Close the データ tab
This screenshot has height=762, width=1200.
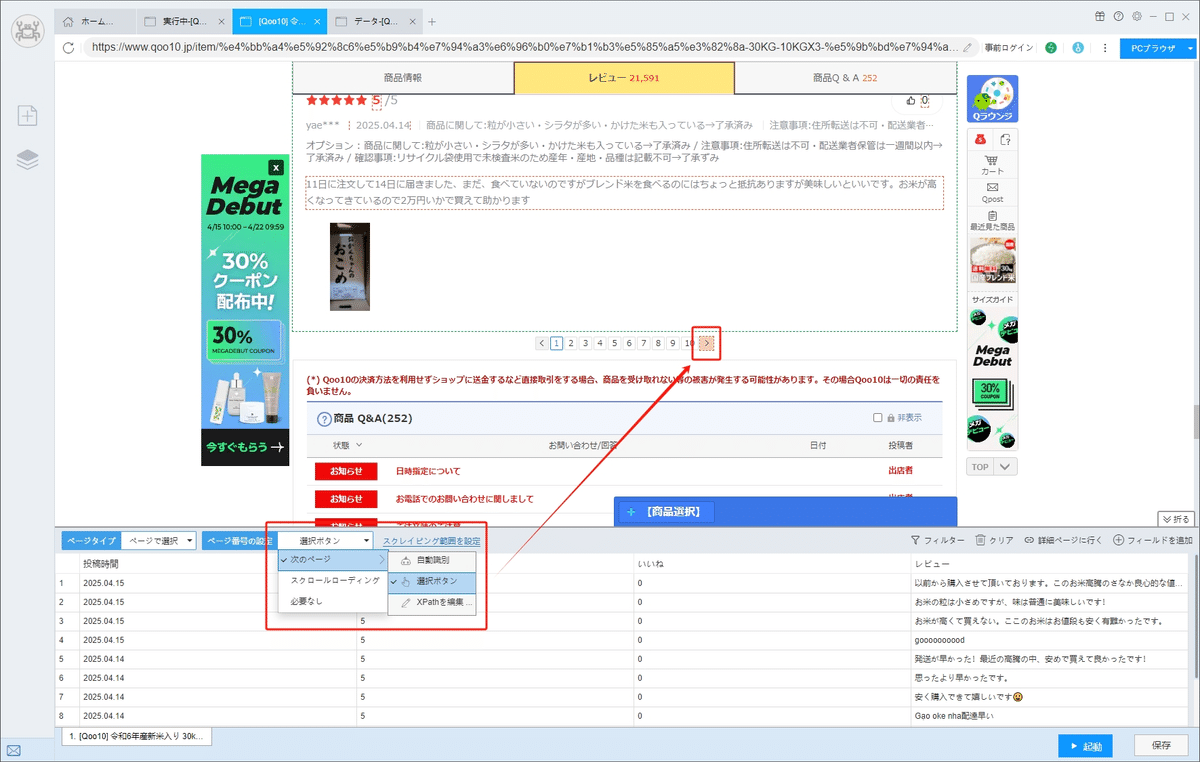point(413,21)
